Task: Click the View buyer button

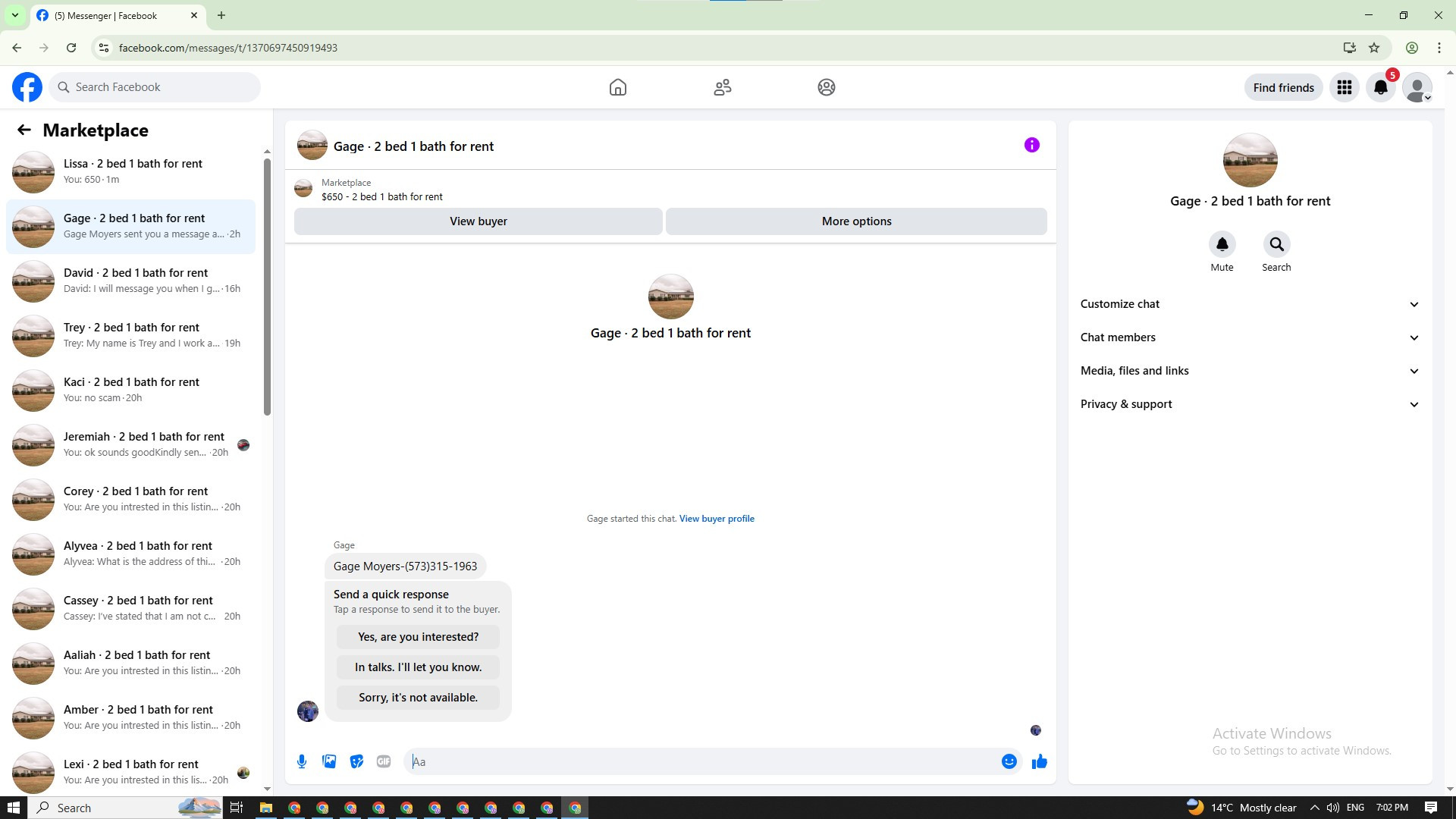Action: pos(478,221)
